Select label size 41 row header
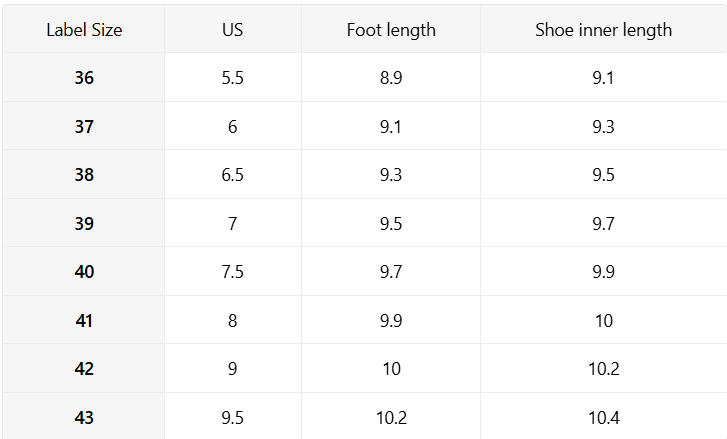The image size is (727, 439). (84, 321)
